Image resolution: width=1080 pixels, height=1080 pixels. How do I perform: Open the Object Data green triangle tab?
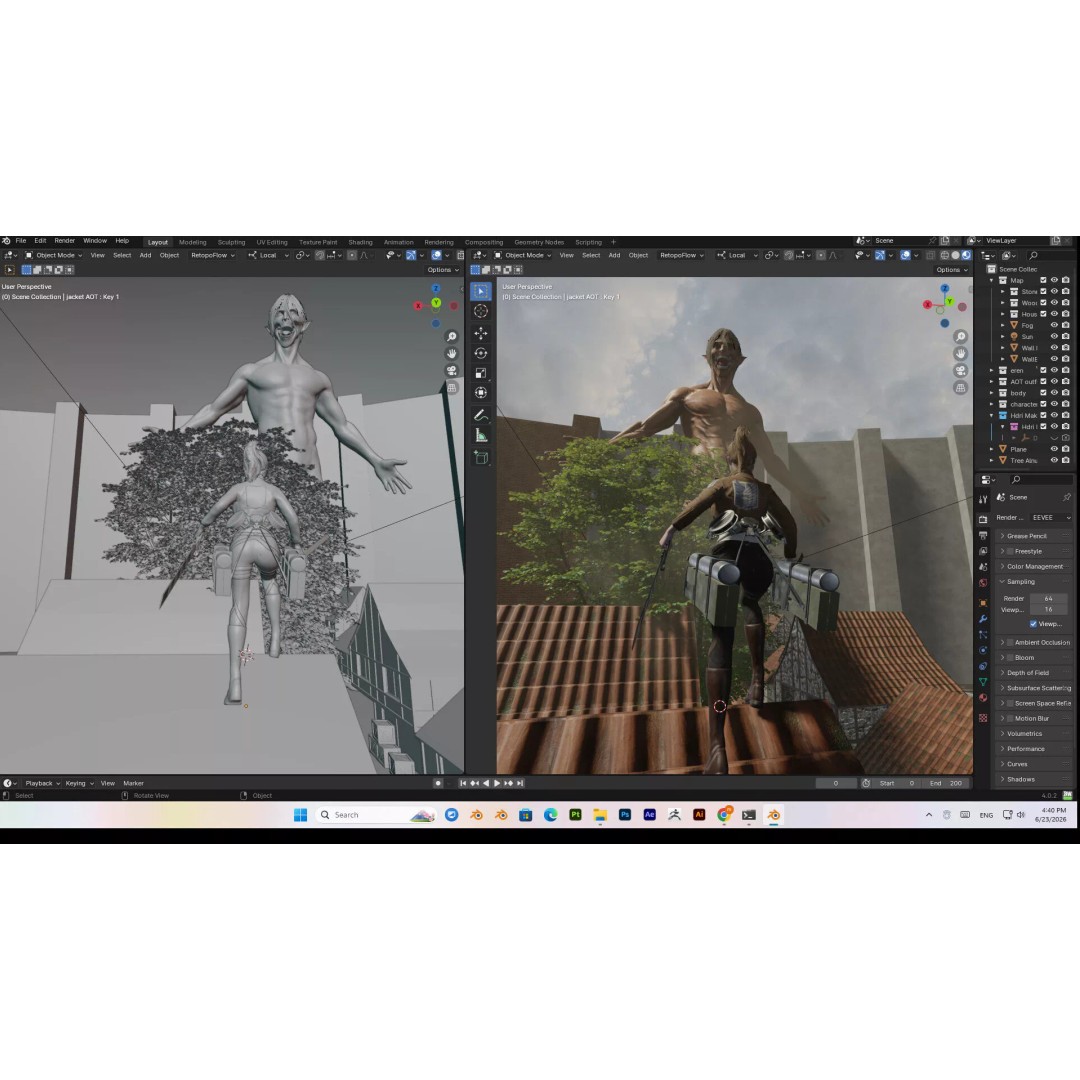tap(983, 682)
